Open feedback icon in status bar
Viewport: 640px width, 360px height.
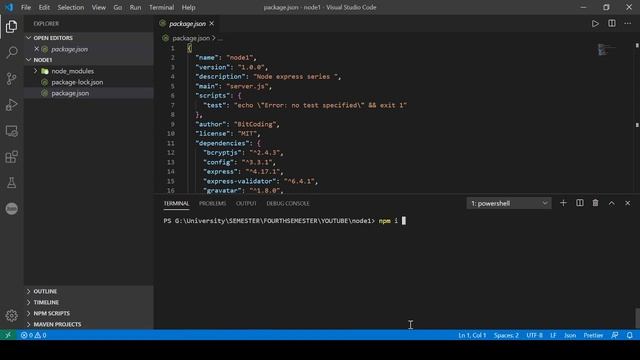point(615,335)
